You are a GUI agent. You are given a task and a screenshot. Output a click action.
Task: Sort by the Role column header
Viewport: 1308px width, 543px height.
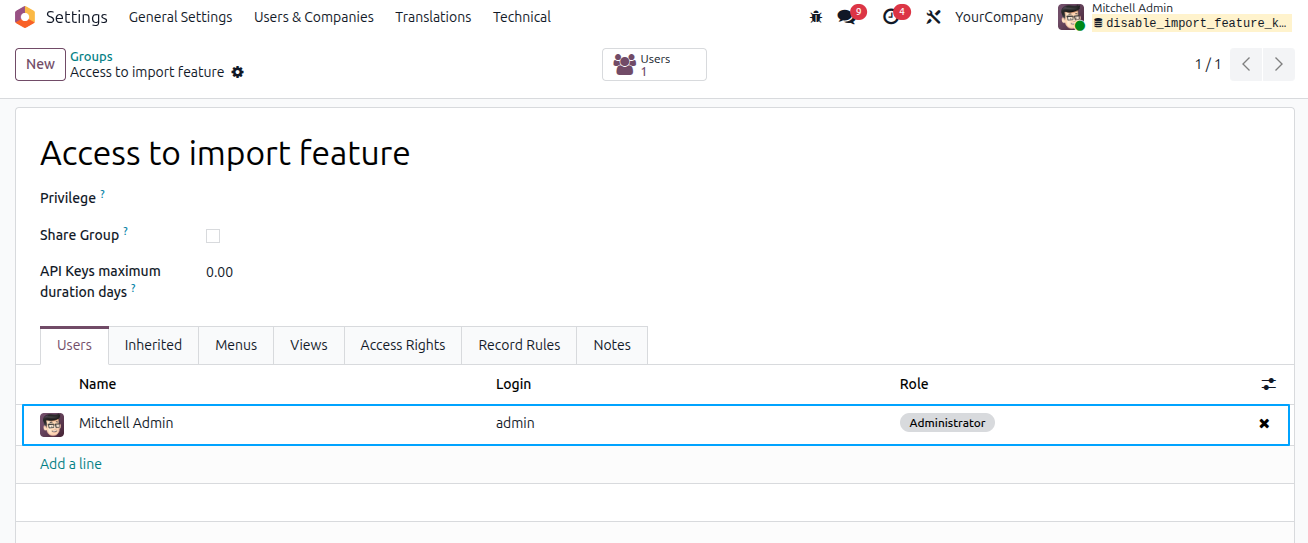[914, 384]
